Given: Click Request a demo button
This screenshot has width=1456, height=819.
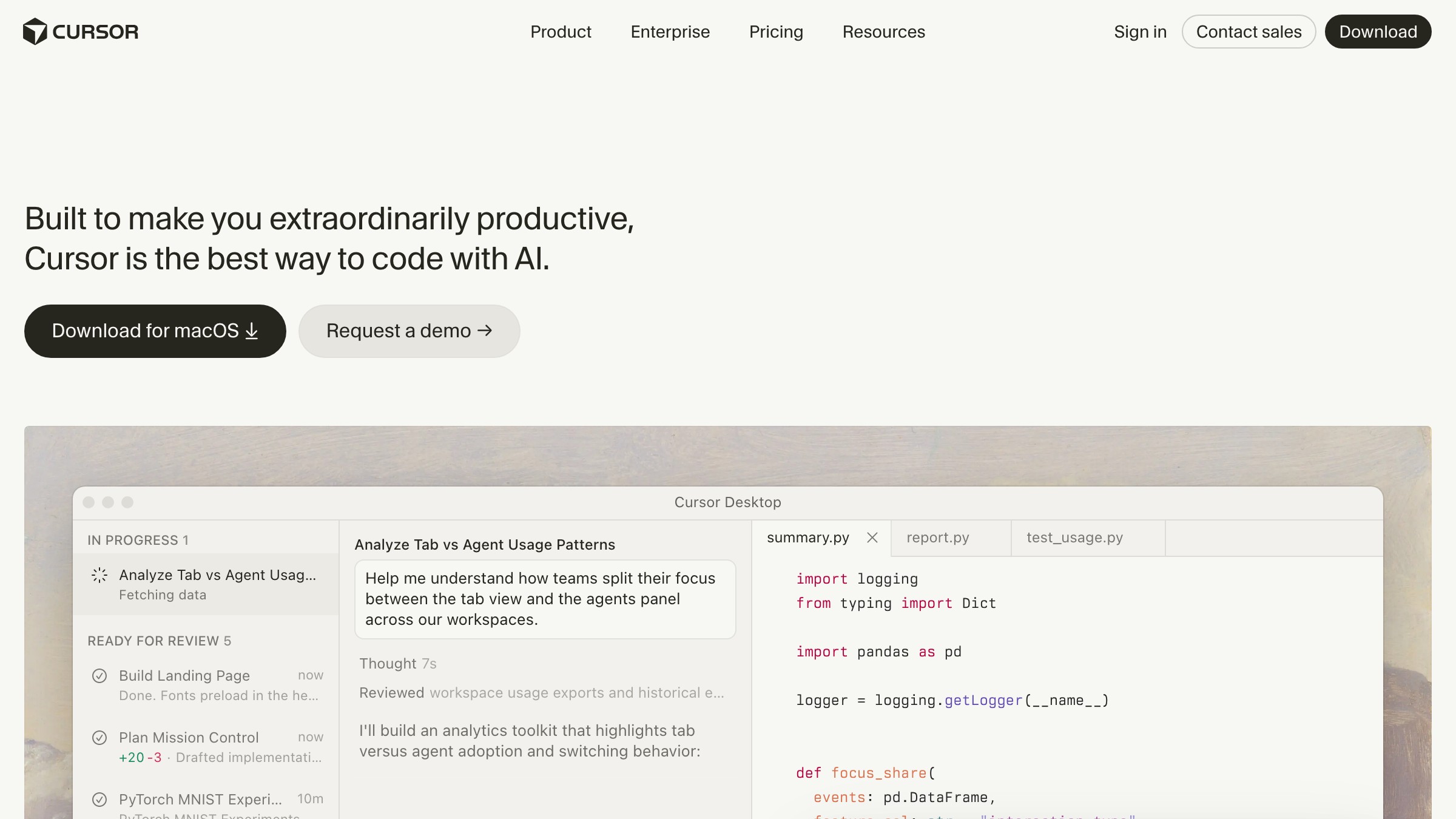Looking at the screenshot, I should [409, 331].
